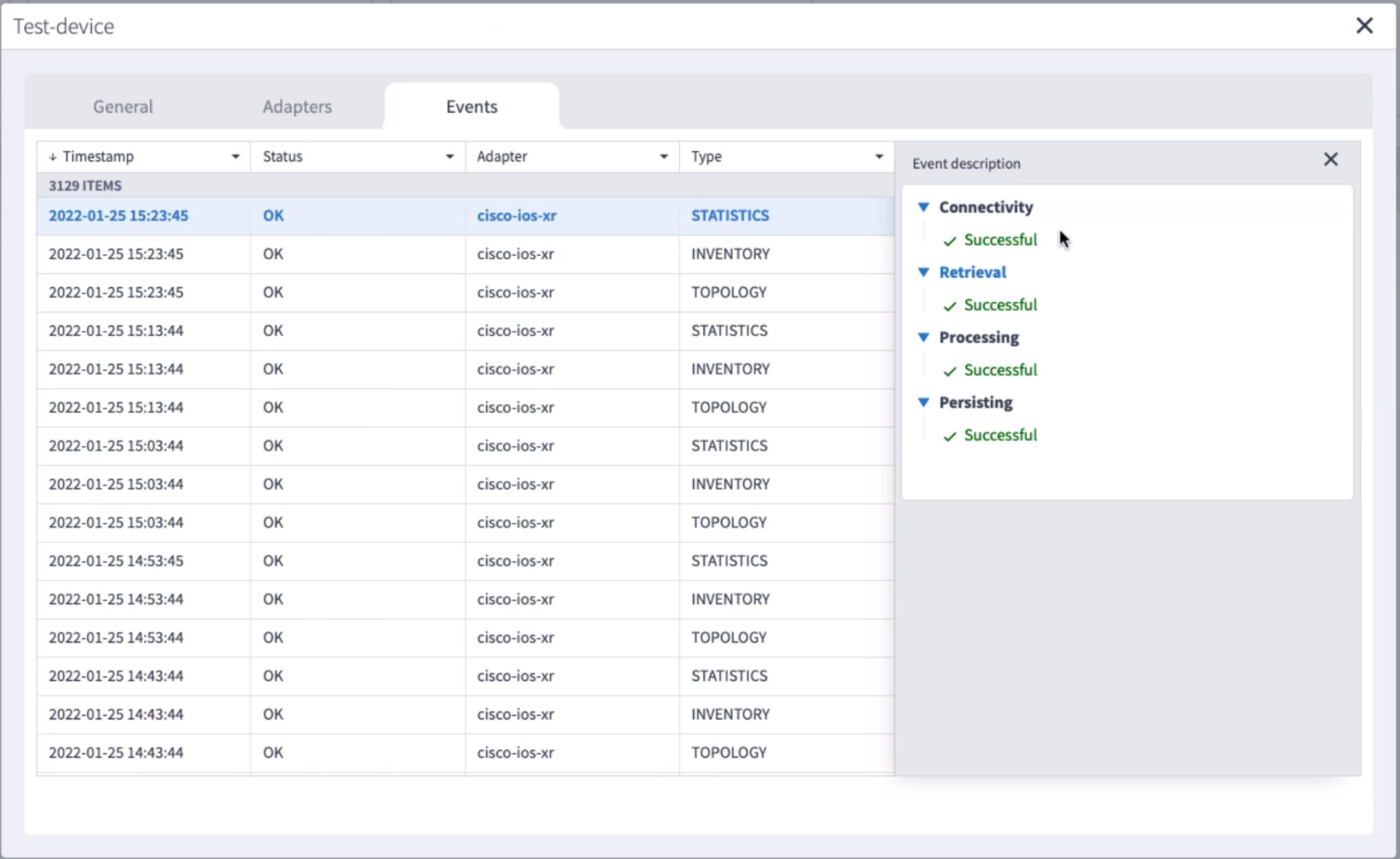Open the Adapter column filter dropdown
The image size is (1400, 859).
pos(663,156)
